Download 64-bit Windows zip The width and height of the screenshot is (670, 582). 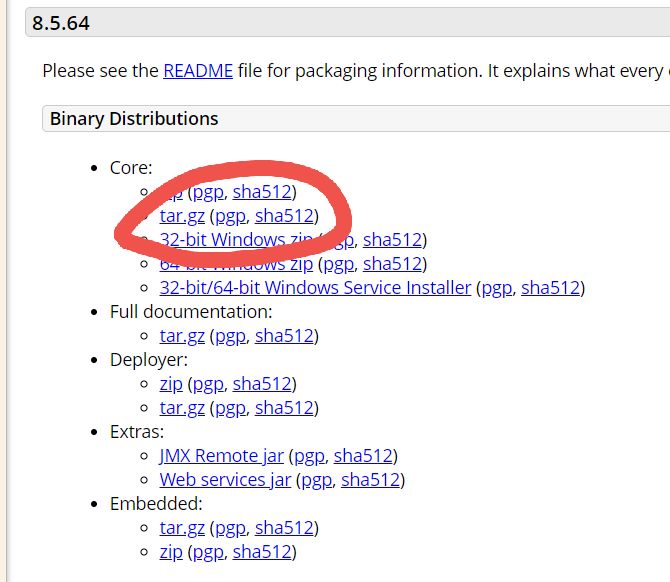(236, 264)
